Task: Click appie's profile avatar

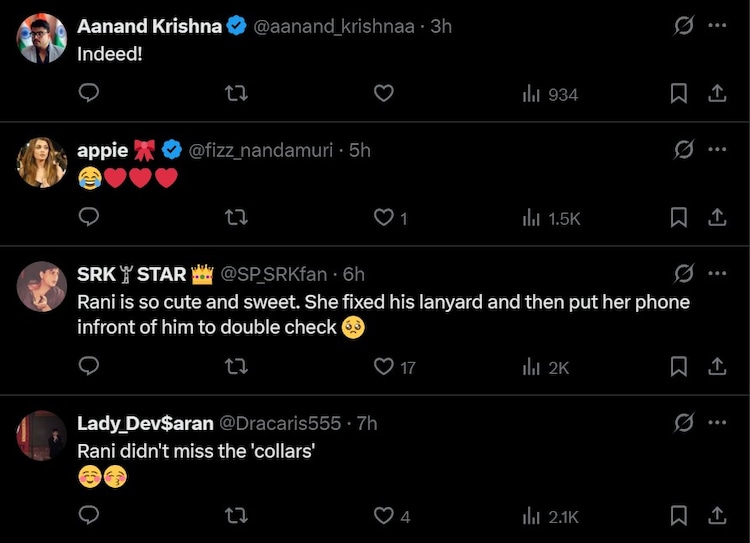Action: tap(41, 162)
